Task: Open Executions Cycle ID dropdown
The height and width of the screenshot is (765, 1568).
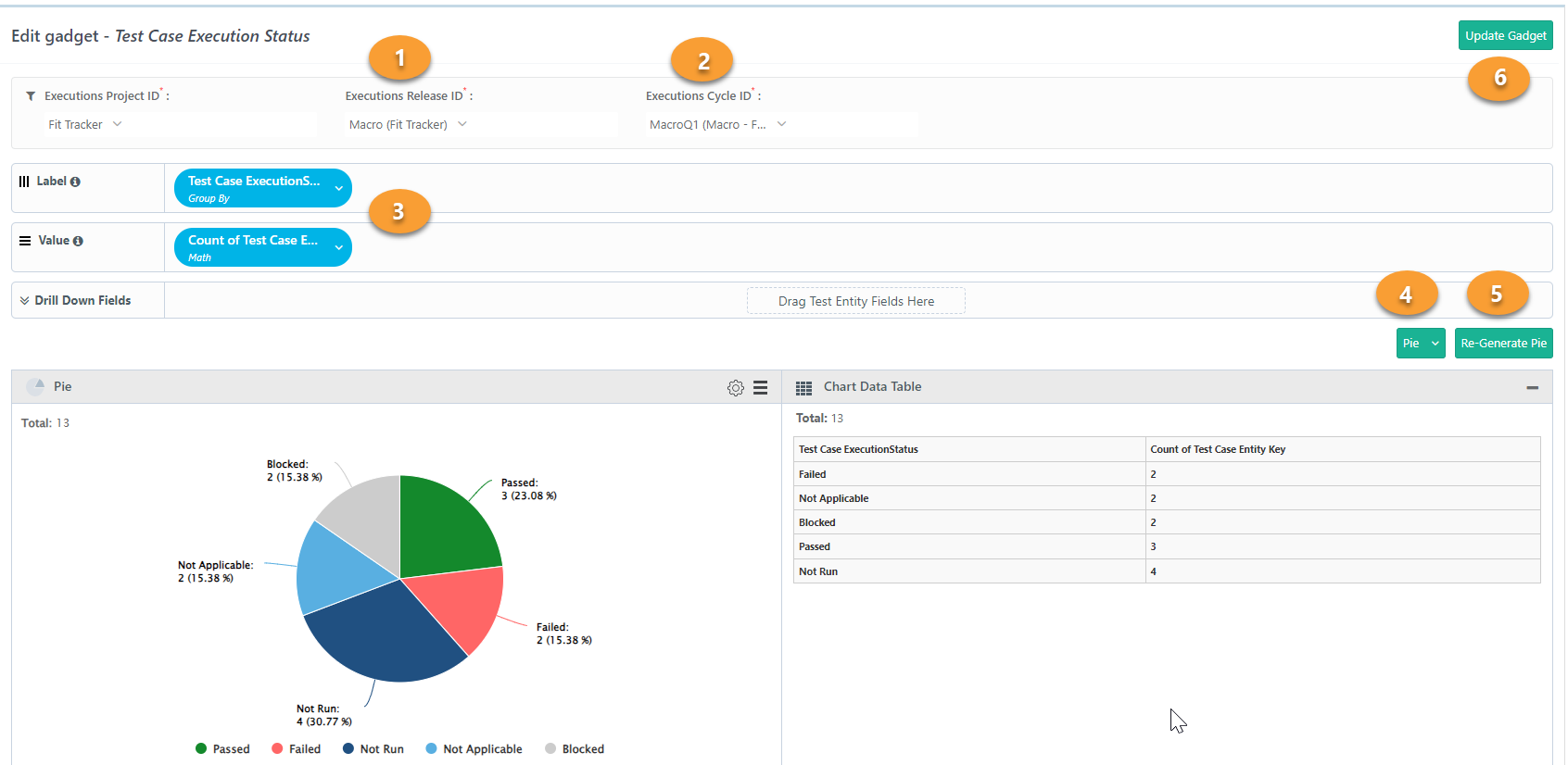Action: (782, 124)
